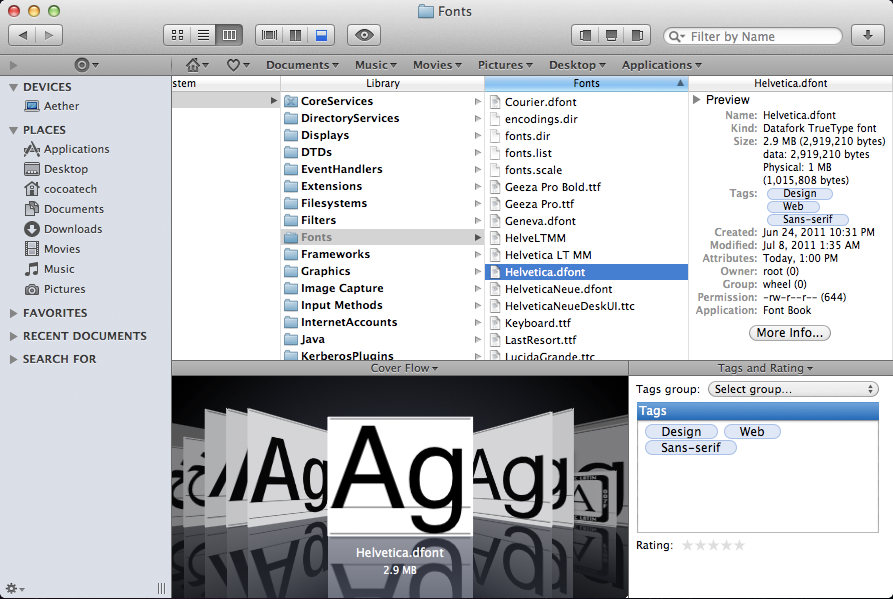This screenshot has height=599, width=893.
Task: Open the Select group... tags popup
Action: 793,389
